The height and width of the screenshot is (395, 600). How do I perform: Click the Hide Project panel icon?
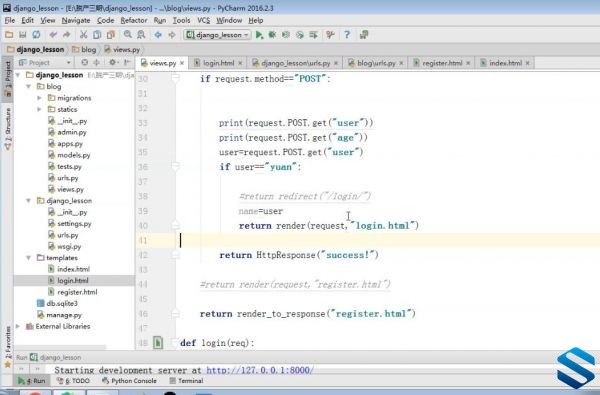pyautogui.click(x=127, y=62)
